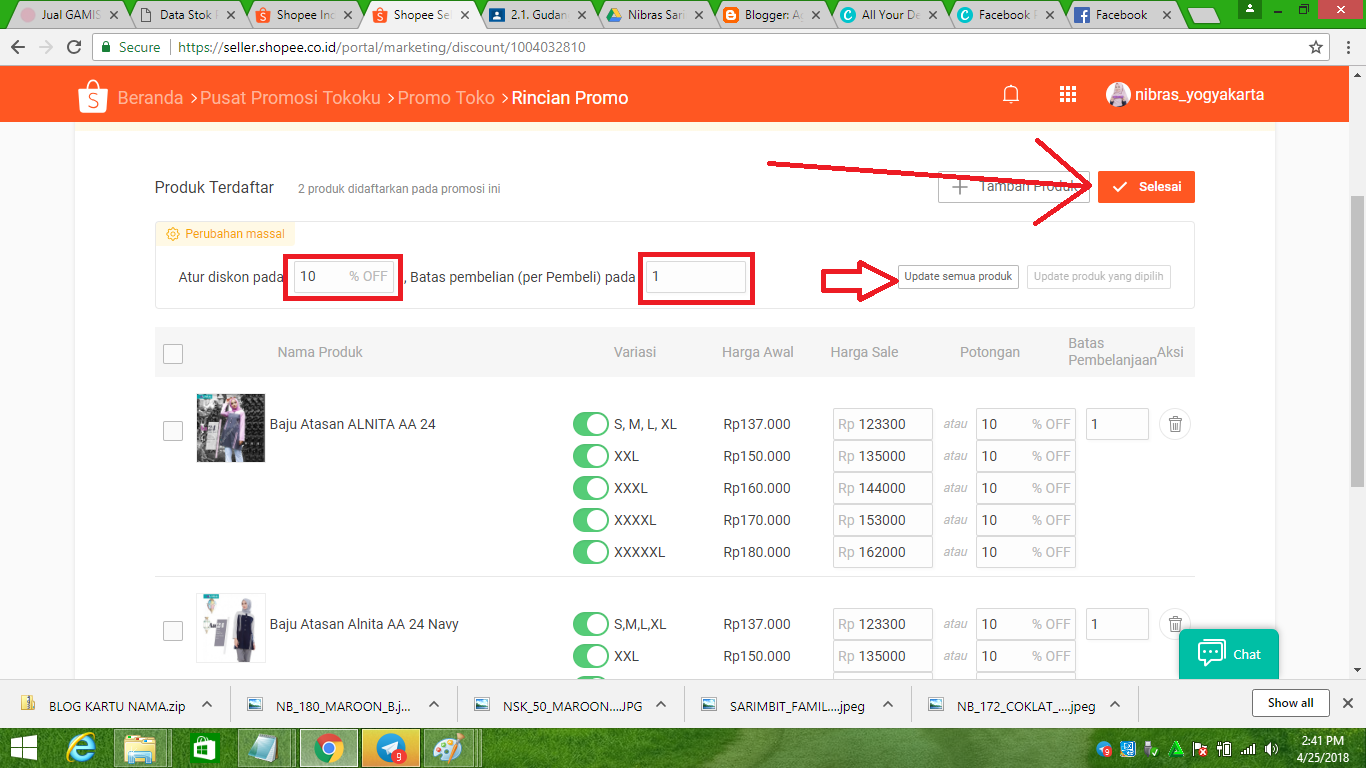
Task: Delete Baju Atasan ALNITA AA 24 using trash icon
Action: pyautogui.click(x=1174, y=424)
